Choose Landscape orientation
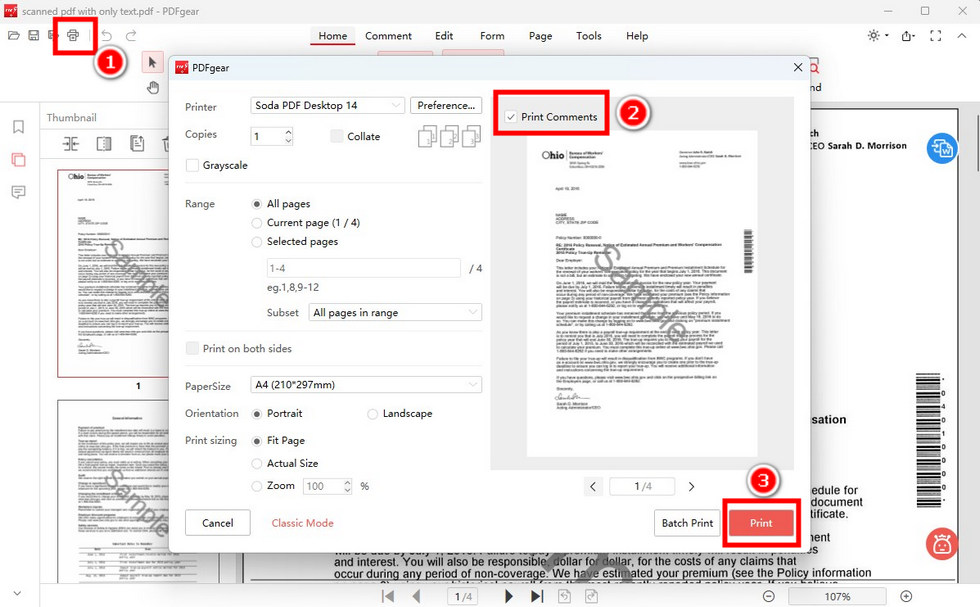This screenshot has height=607, width=980. click(372, 414)
